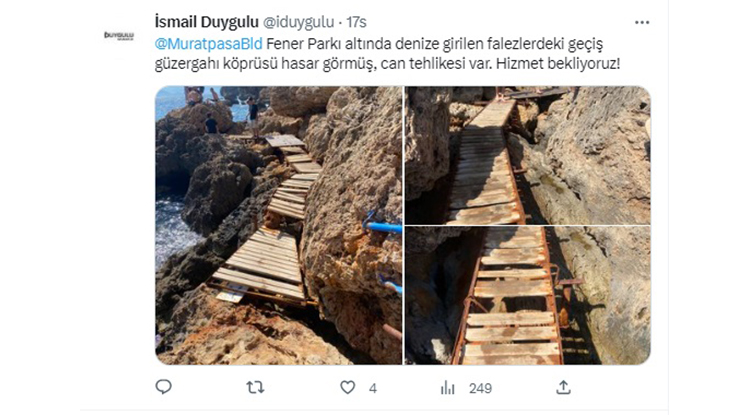The height and width of the screenshot is (415, 750).
Task: Open the three-dot more options menu
Action: point(642,22)
